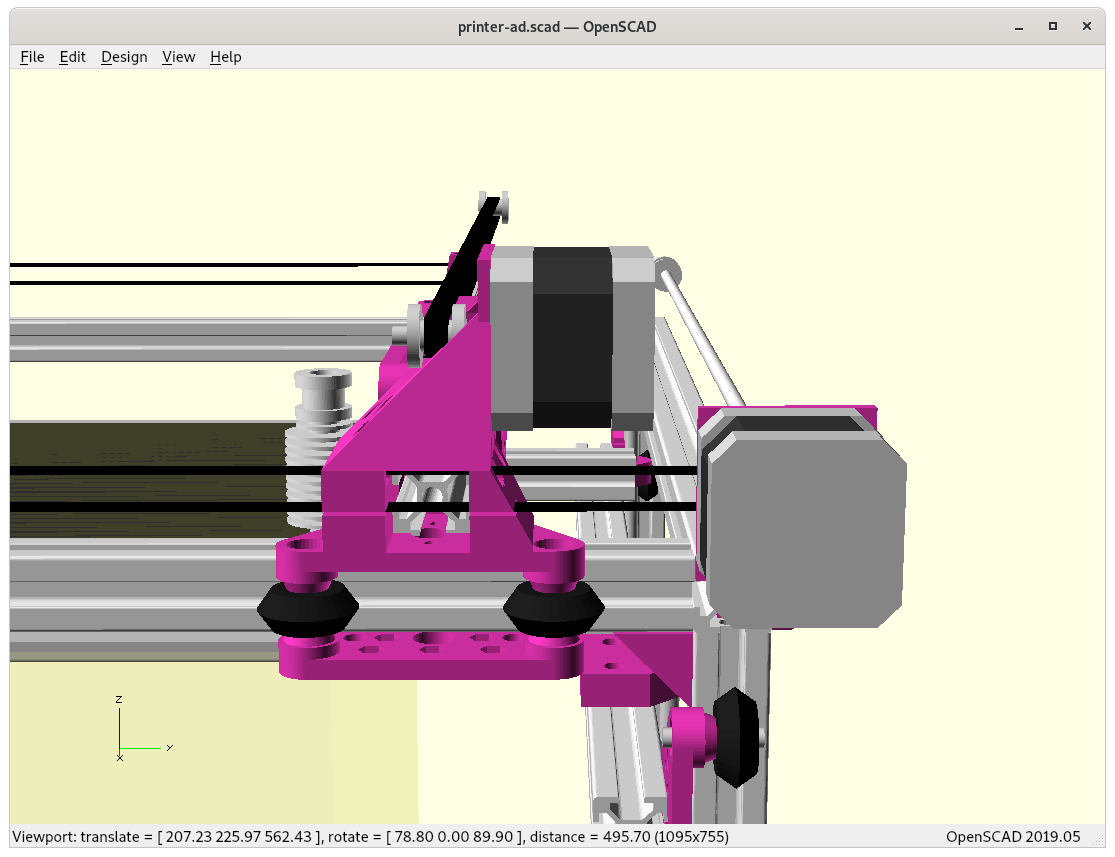Screen dimensions: 1115x857
Task: Click the magenta bottom plate with holes
Action: click(x=430, y=655)
